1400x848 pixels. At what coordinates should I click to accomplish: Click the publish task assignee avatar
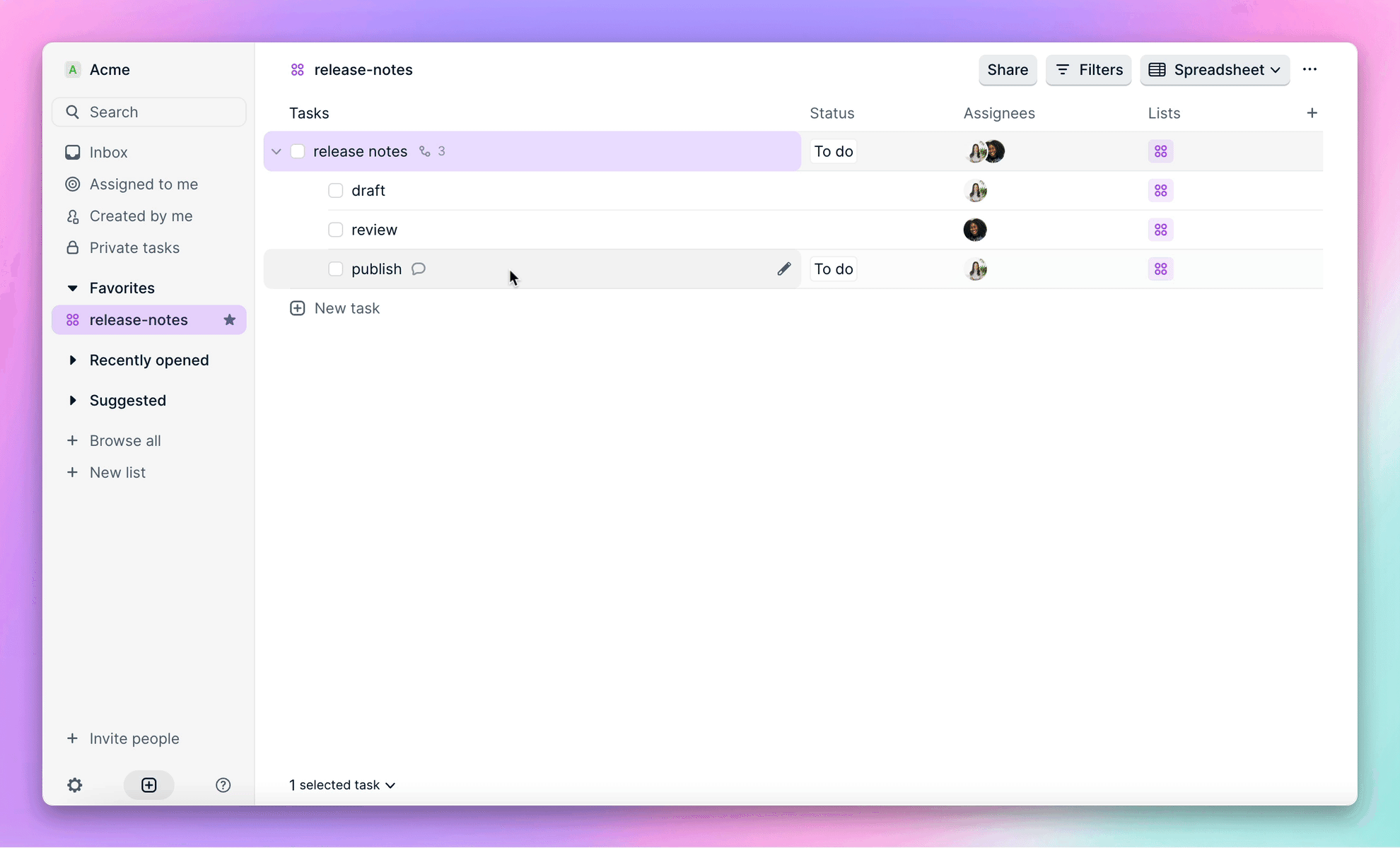tap(976, 269)
